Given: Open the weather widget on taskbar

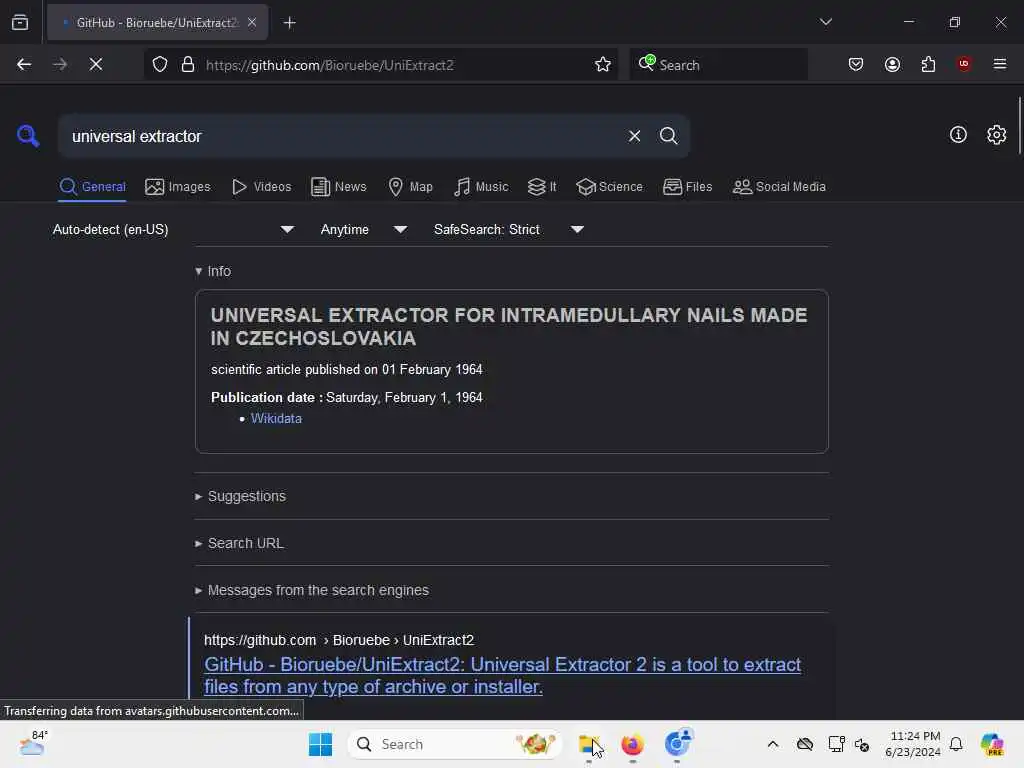Looking at the screenshot, I should pos(33,744).
